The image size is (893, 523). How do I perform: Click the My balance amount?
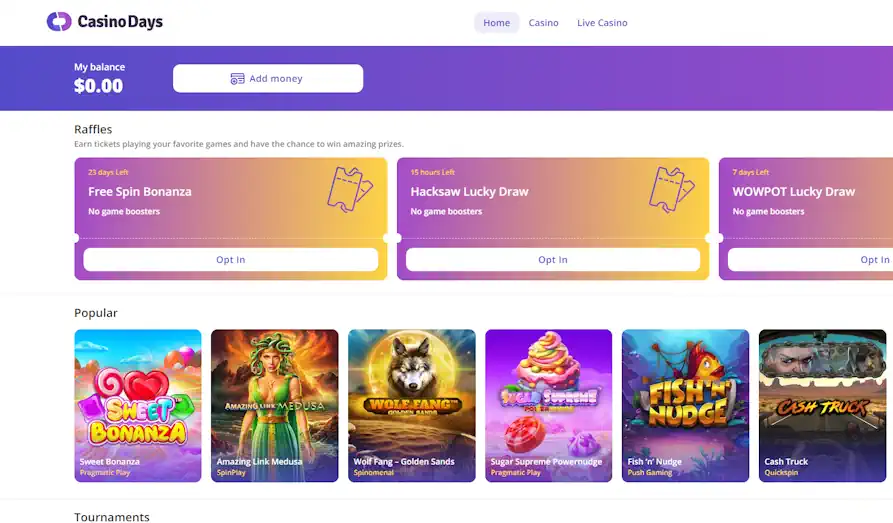click(99, 86)
